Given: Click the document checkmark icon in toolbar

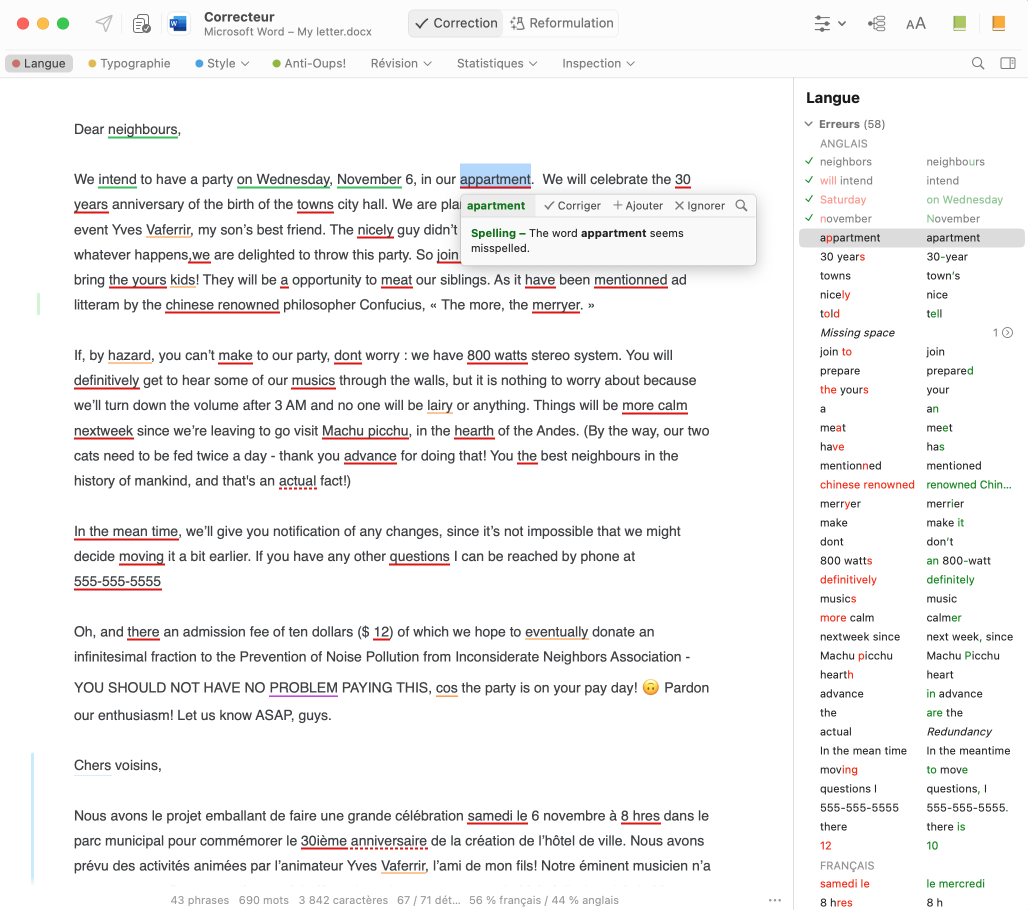Looking at the screenshot, I should [x=142, y=24].
